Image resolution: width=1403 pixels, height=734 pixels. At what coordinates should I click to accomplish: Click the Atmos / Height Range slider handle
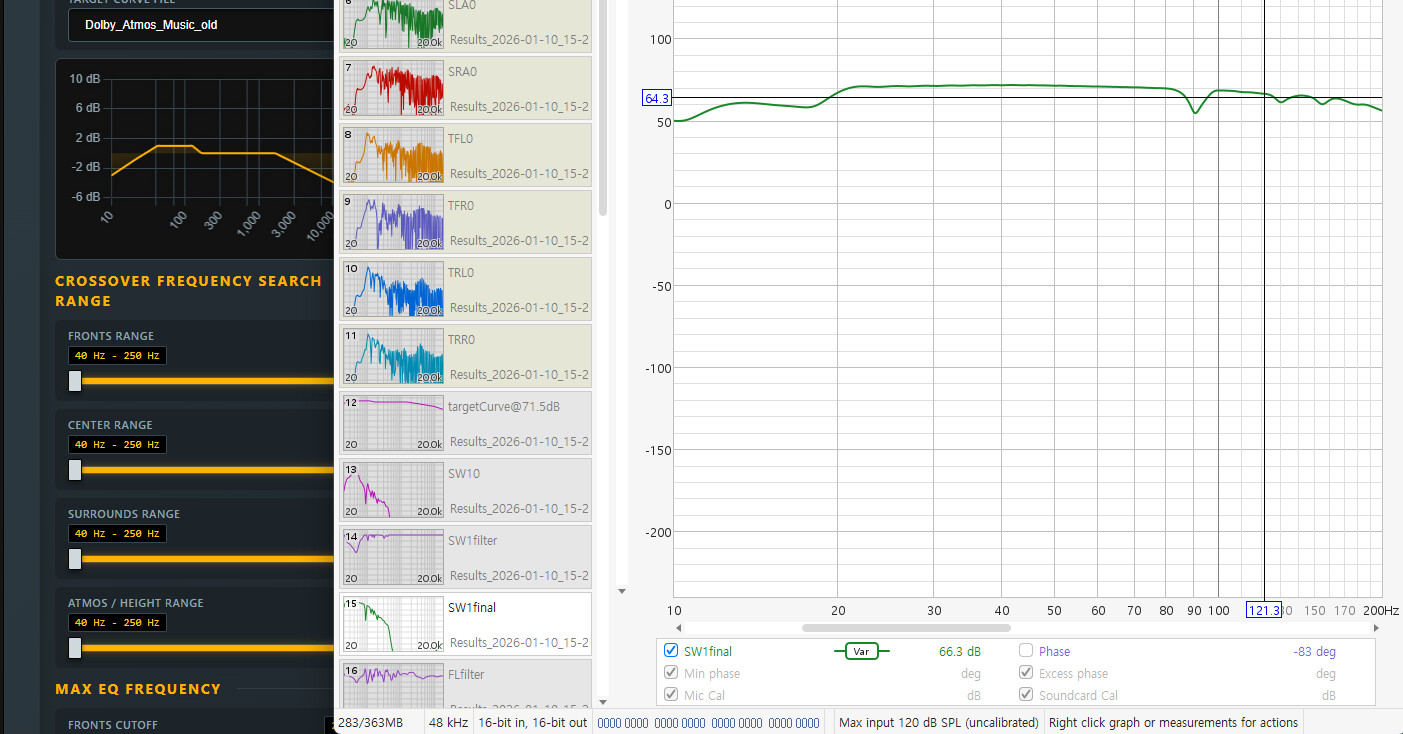[75, 648]
